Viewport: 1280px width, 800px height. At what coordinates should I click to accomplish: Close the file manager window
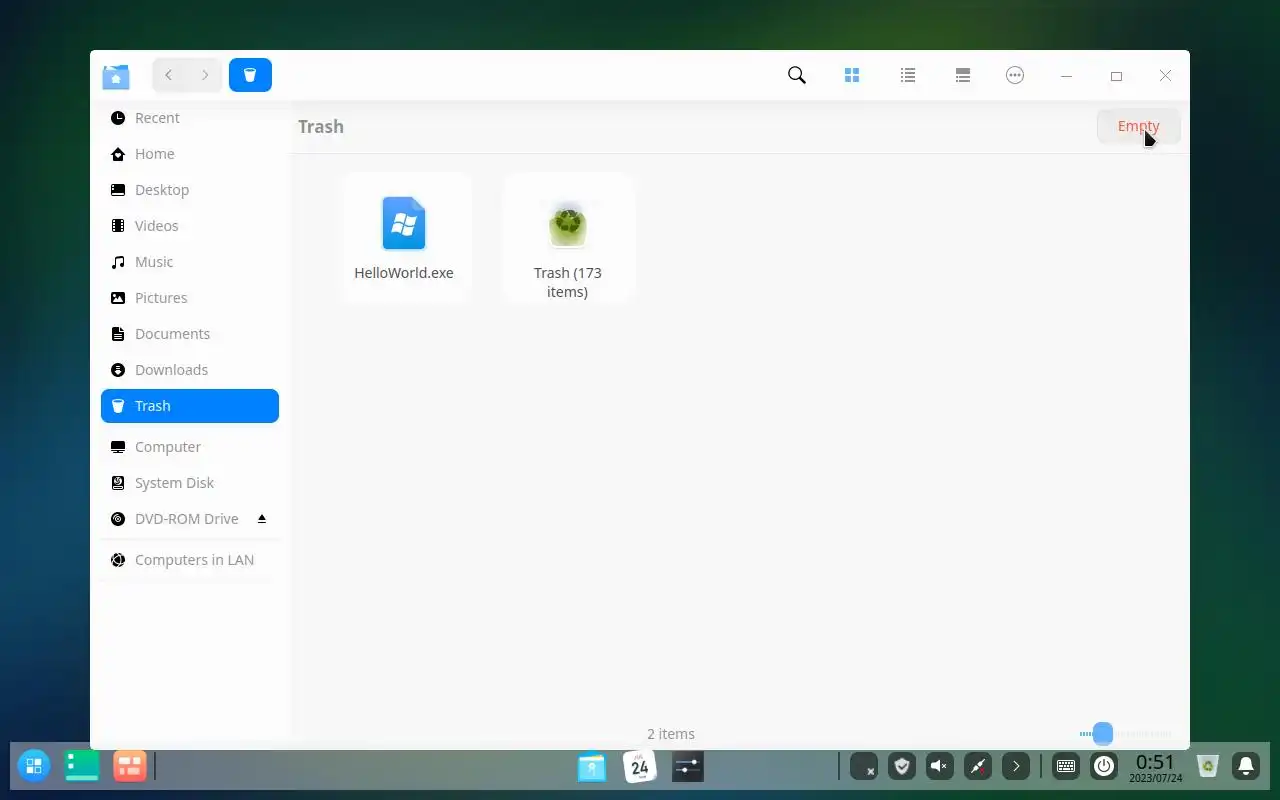coord(1165,76)
